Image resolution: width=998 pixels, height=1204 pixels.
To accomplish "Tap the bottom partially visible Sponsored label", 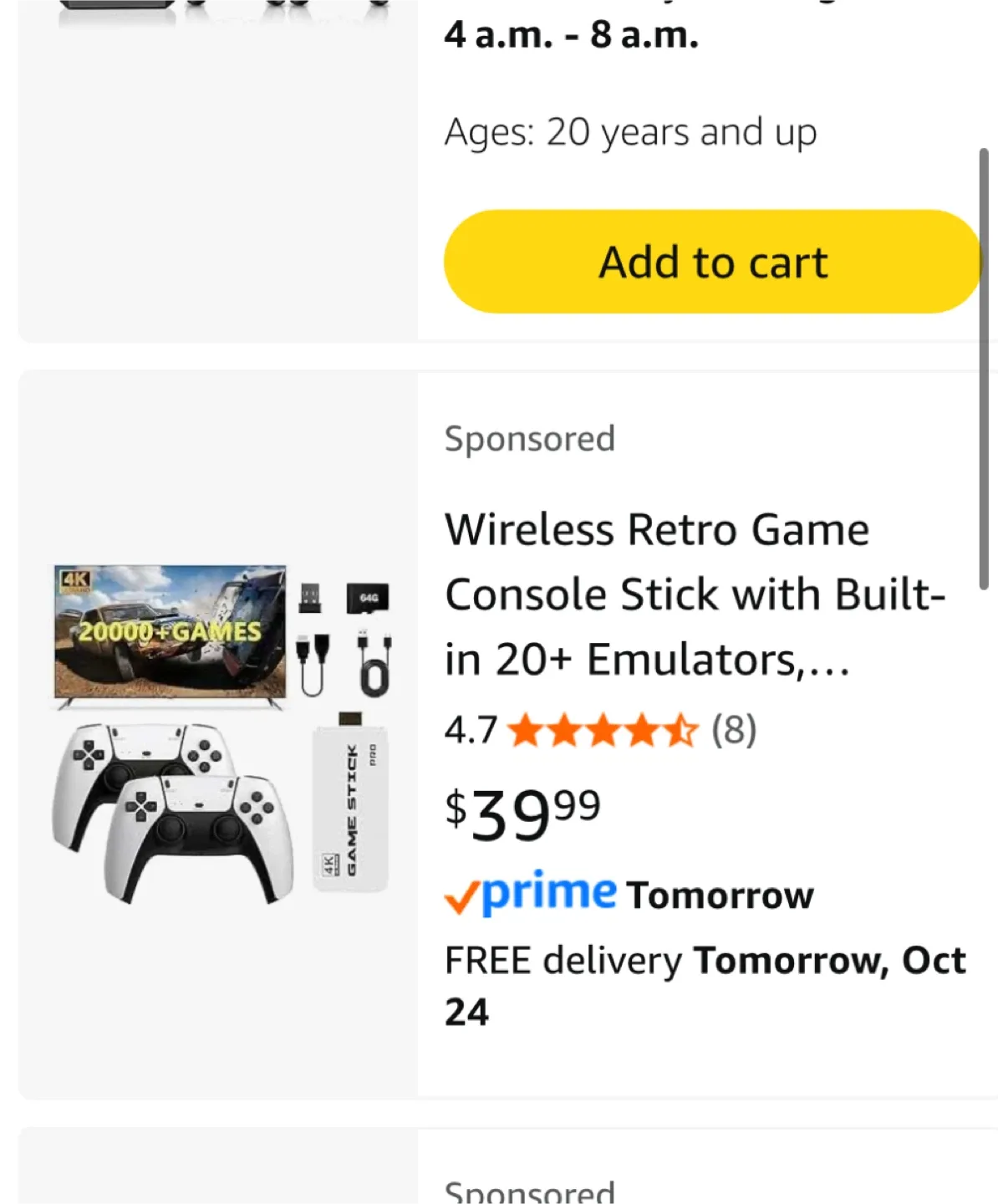I will click(x=530, y=1191).
